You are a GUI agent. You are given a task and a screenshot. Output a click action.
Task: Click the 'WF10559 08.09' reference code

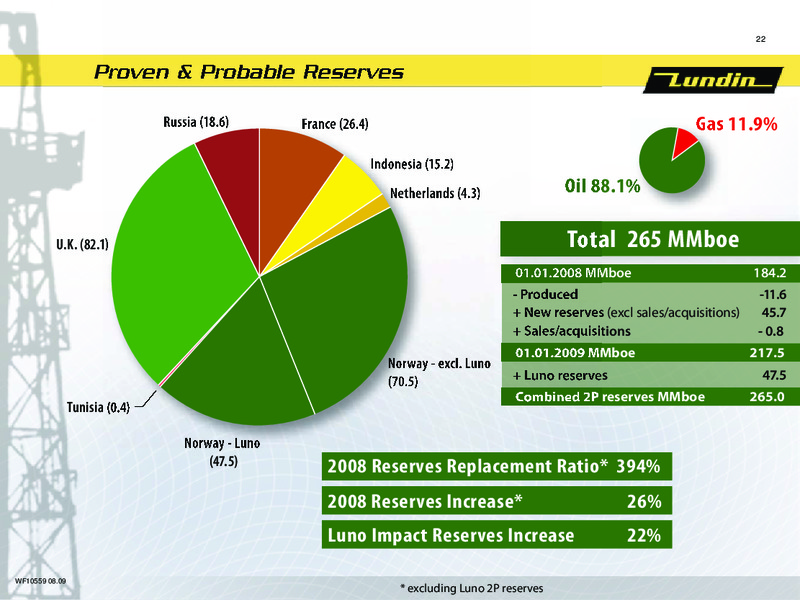coord(40,581)
